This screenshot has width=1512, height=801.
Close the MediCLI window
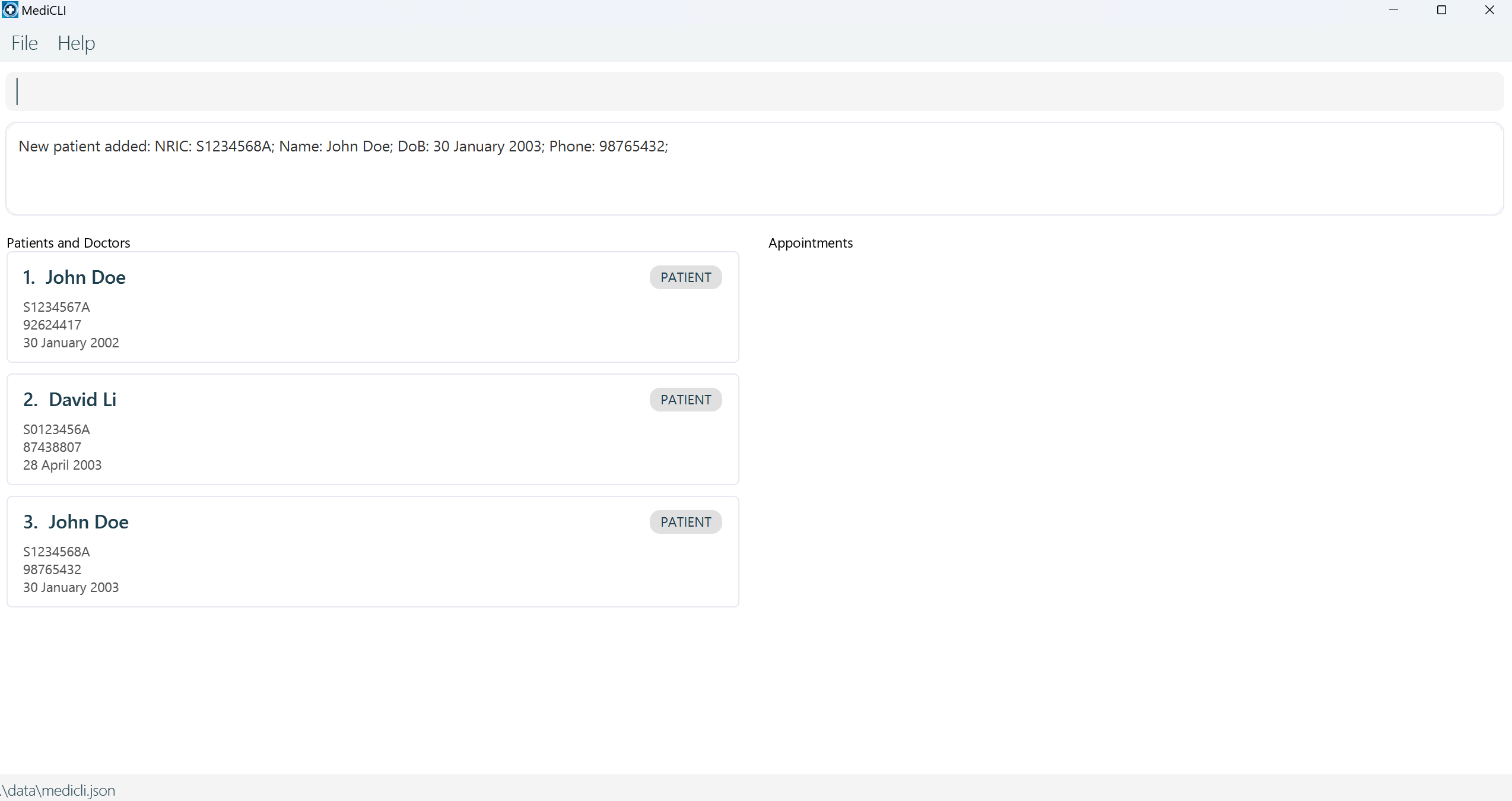[1489, 10]
